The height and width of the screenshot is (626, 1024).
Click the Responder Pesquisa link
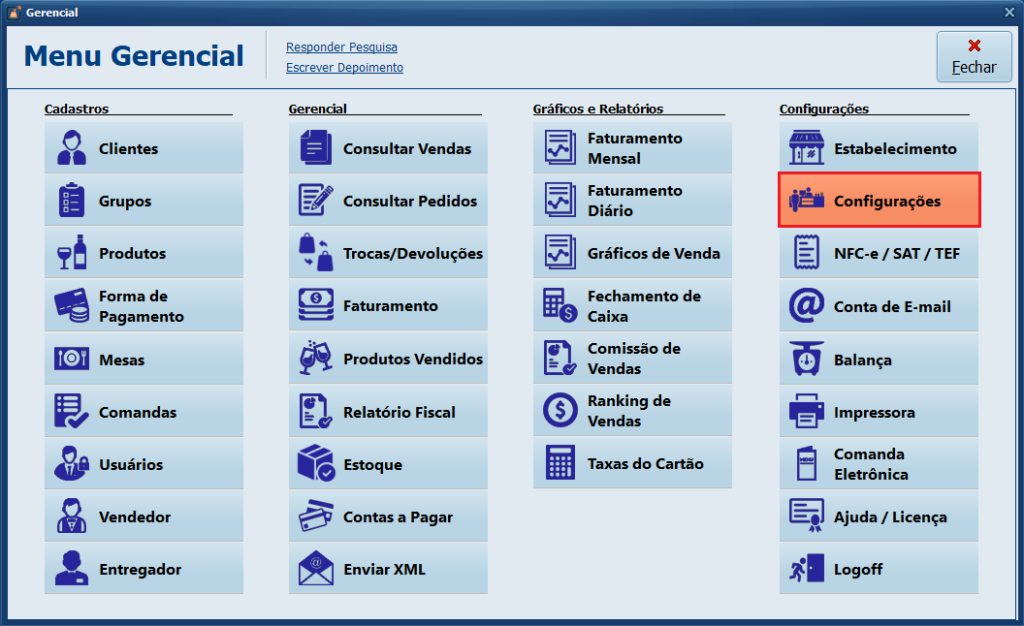coord(341,47)
